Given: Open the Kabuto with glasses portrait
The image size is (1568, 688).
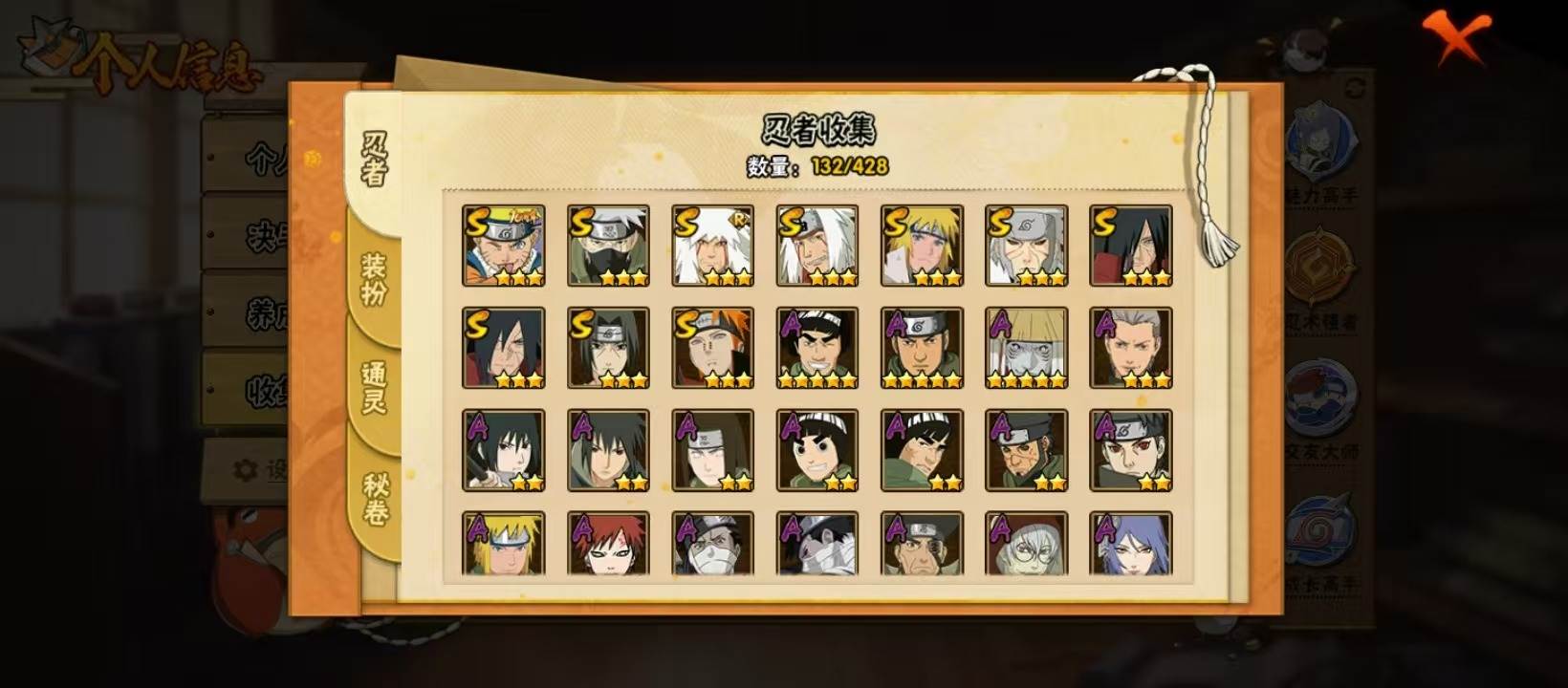Looking at the screenshot, I should 1026,544.
